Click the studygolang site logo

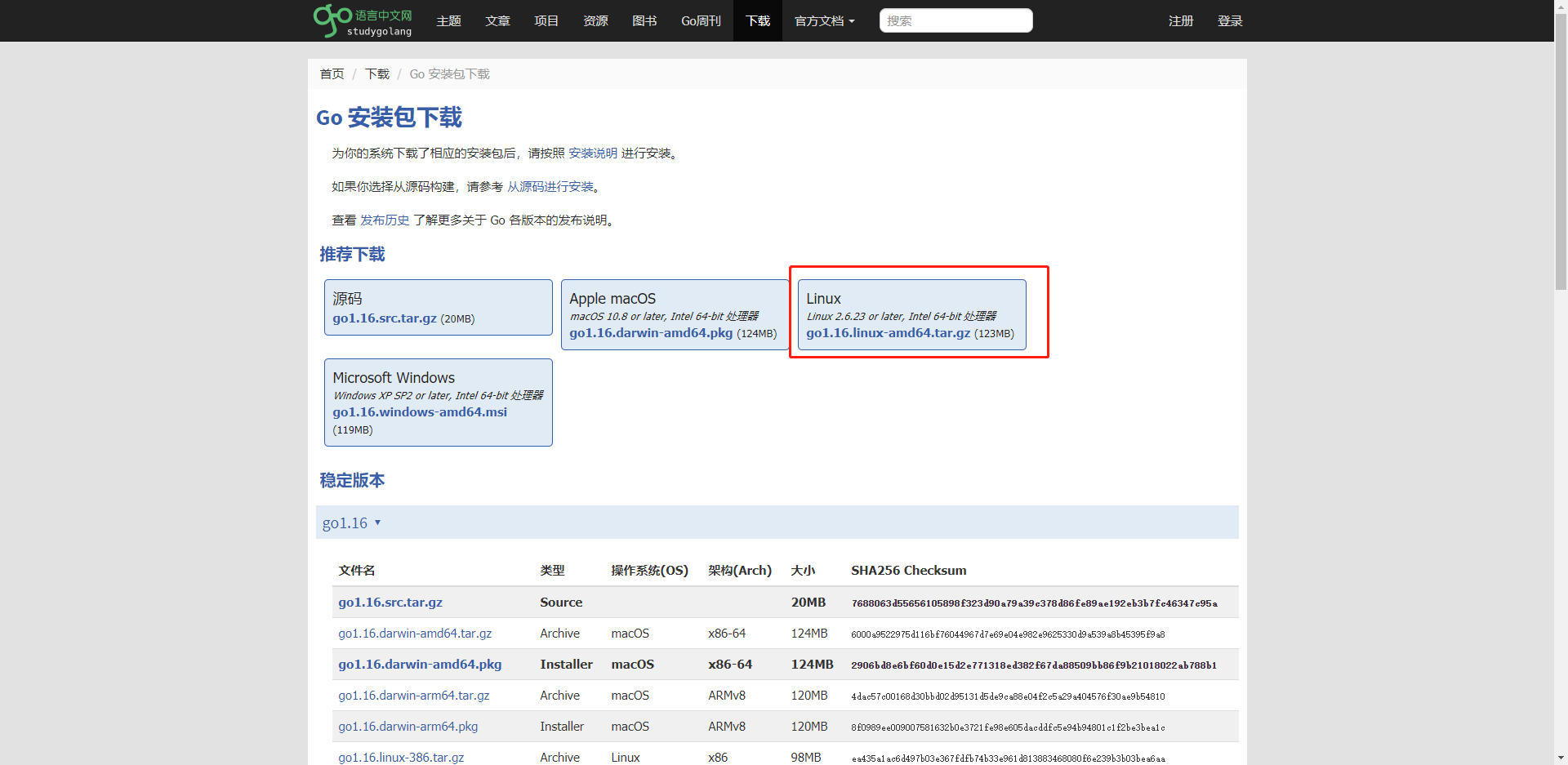pyautogui.click(x=363, y=20)
